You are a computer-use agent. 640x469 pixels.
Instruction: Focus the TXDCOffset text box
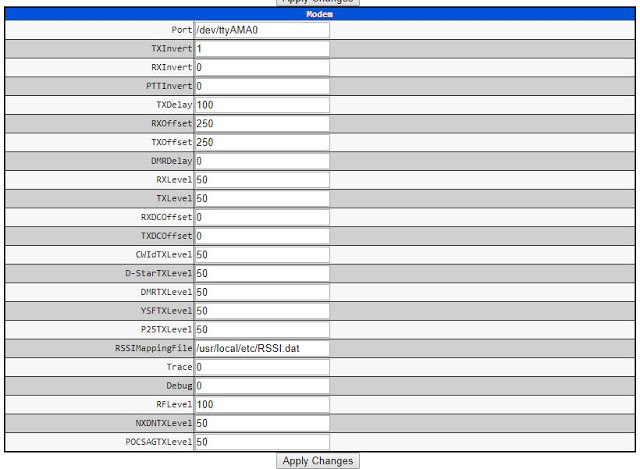(262, 236)
